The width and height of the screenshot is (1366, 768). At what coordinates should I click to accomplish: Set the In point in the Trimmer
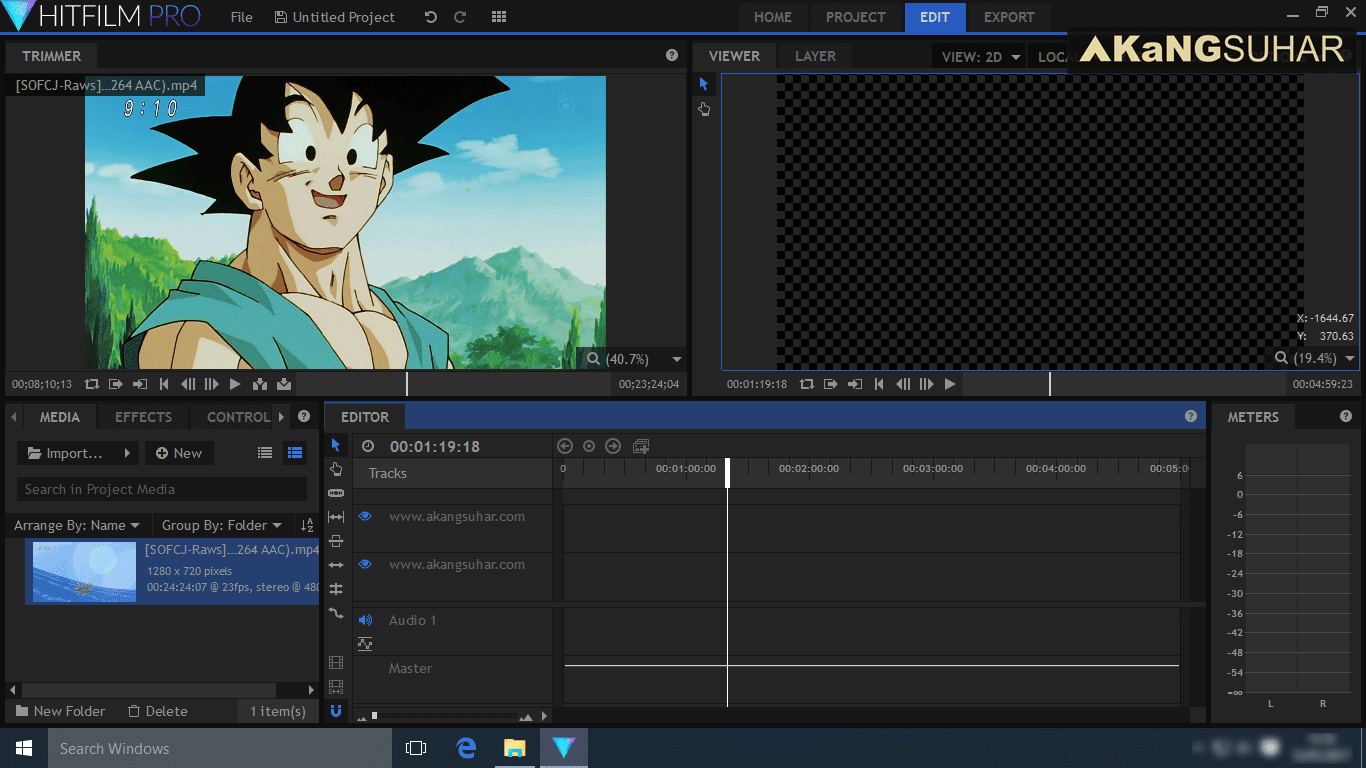[116, 384]
